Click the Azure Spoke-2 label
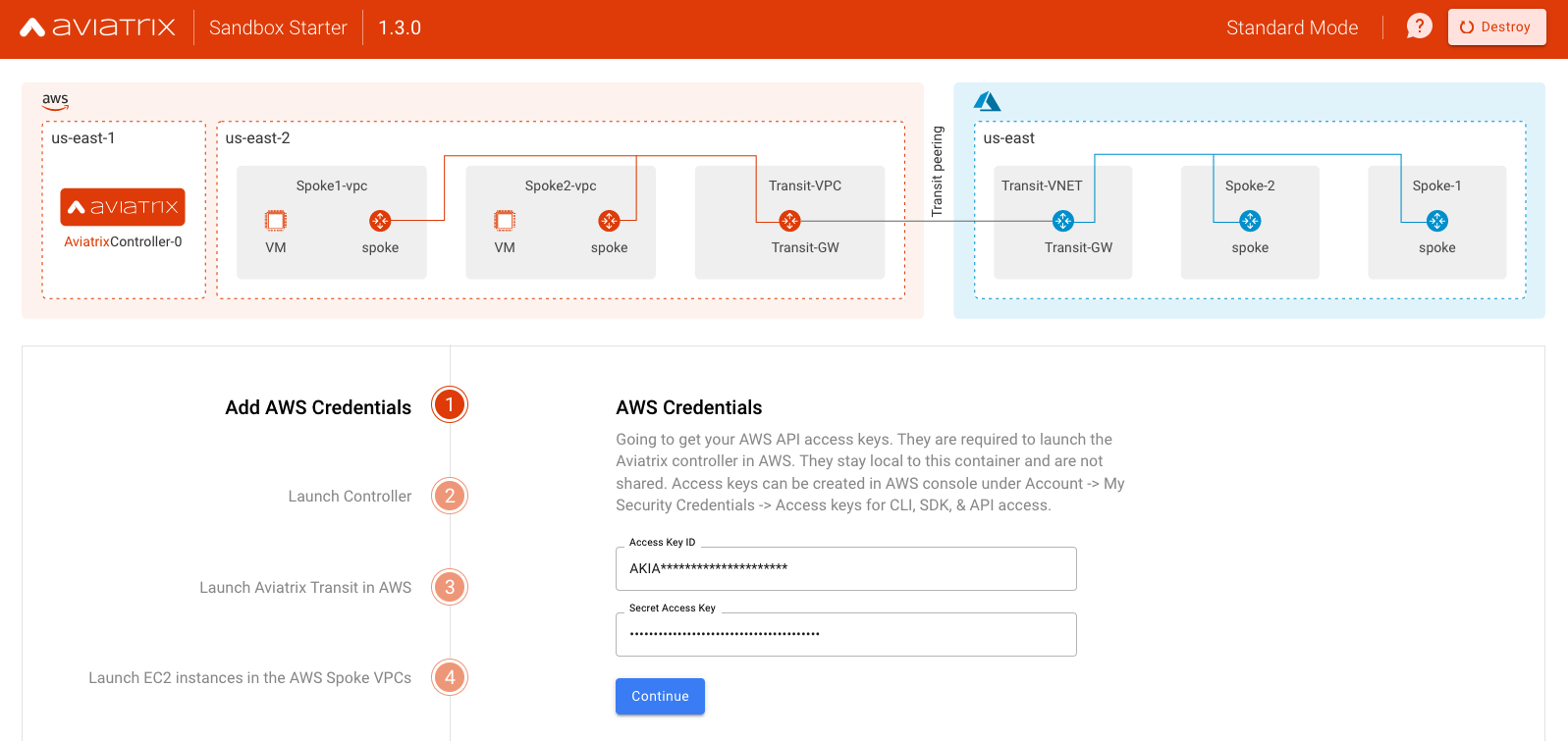The width and height of the screenshot is (1568, 741). coord(1250,185)
